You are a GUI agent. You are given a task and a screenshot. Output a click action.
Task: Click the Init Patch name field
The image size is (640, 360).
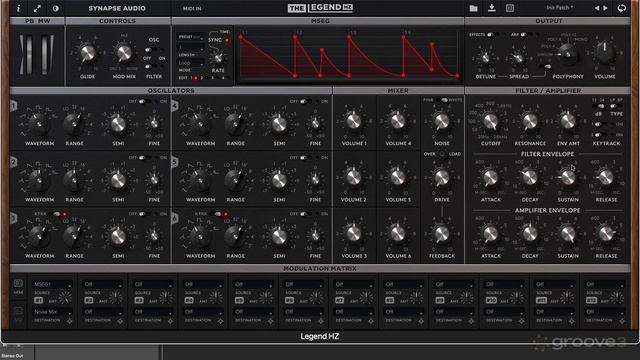pos(560,8)
